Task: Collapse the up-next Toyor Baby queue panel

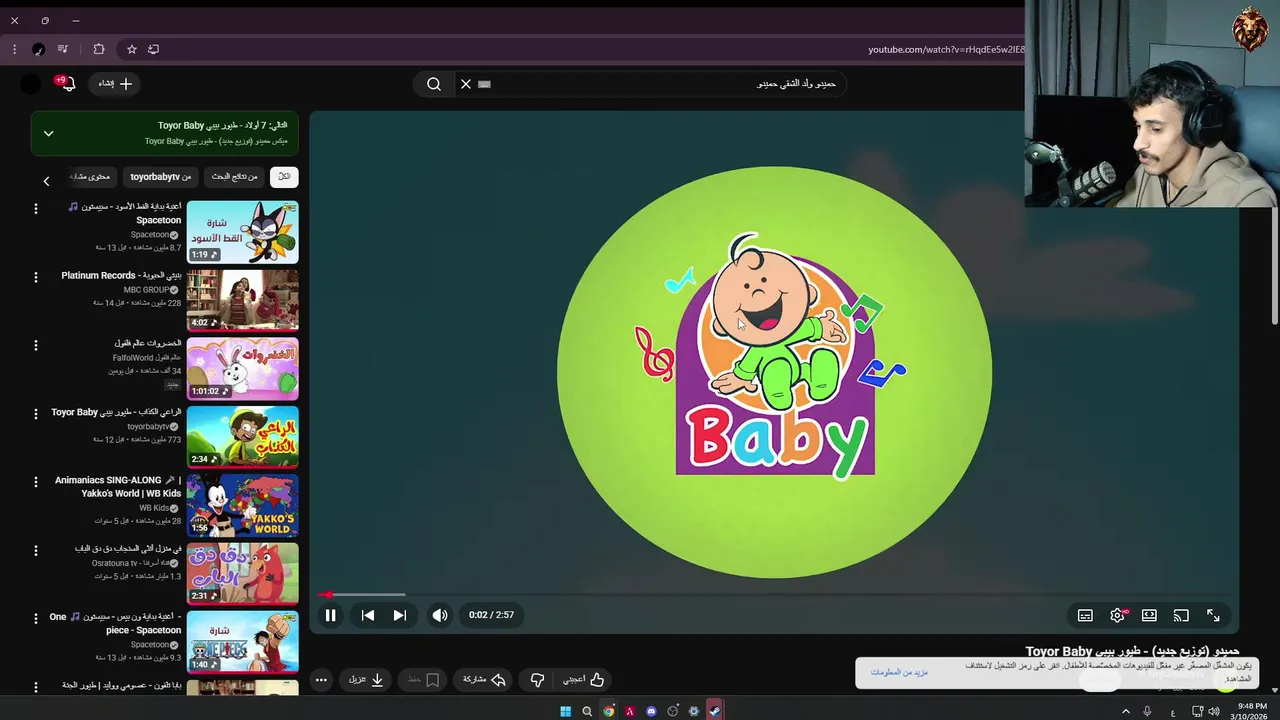Action: click(48, 133)
